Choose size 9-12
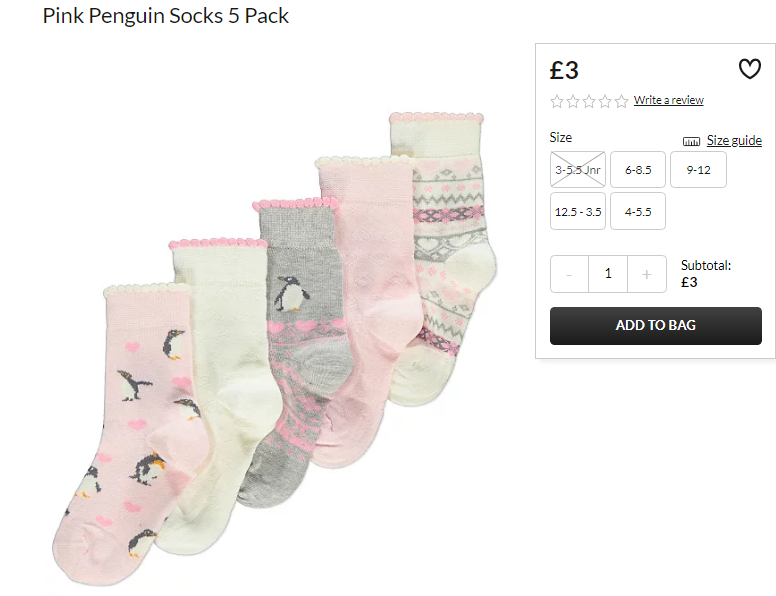Viewport: 776px width, 596px height. point(698,170)
